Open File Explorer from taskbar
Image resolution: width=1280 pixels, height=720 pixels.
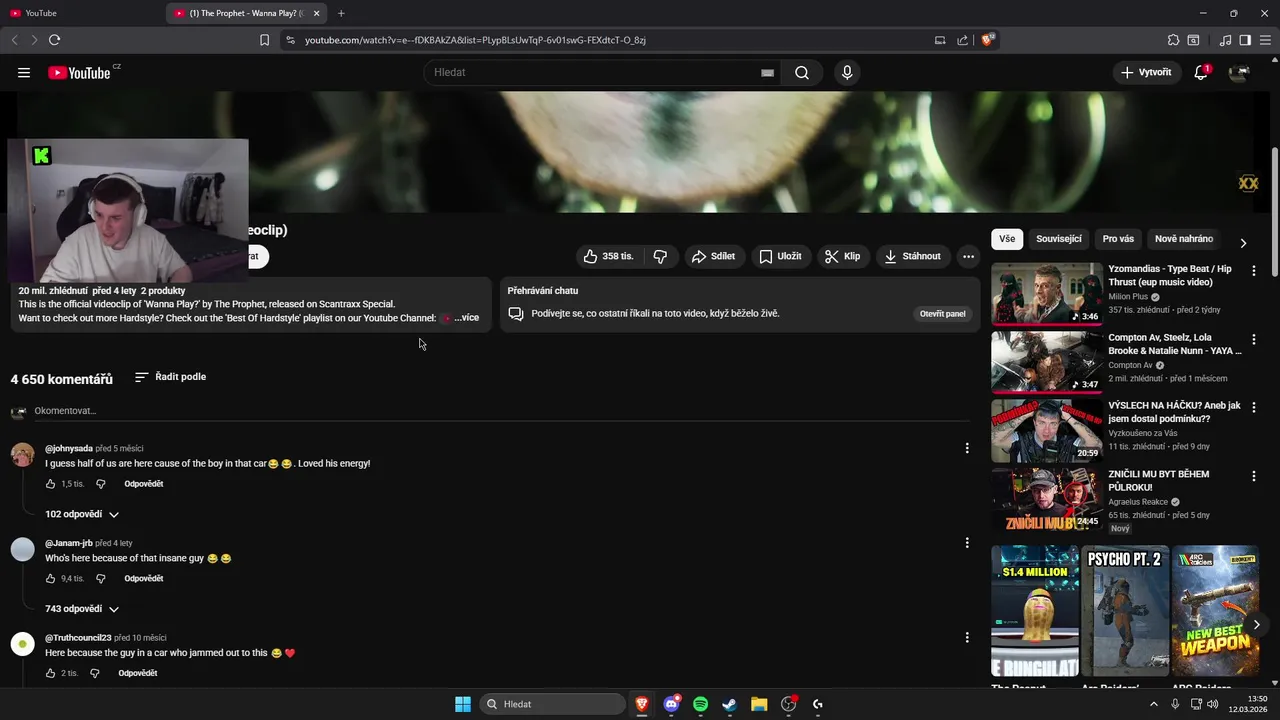coord(758,704)
